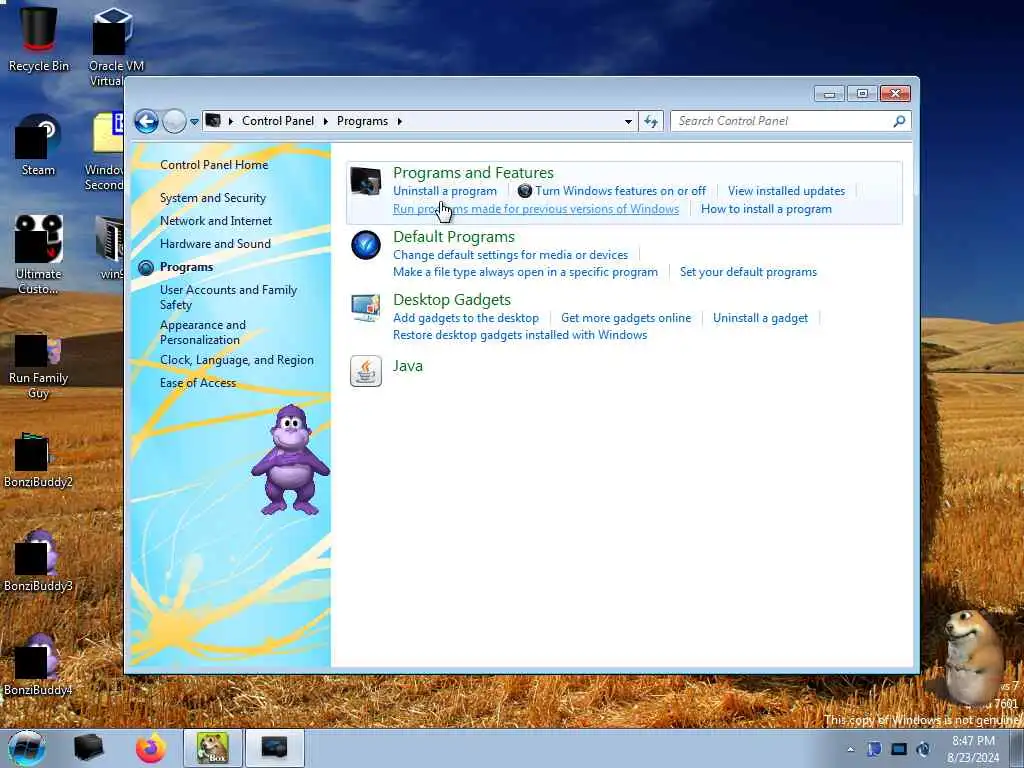Open User Accounts and Family Safety
The image size is (1024, 768).
point(228,297)
